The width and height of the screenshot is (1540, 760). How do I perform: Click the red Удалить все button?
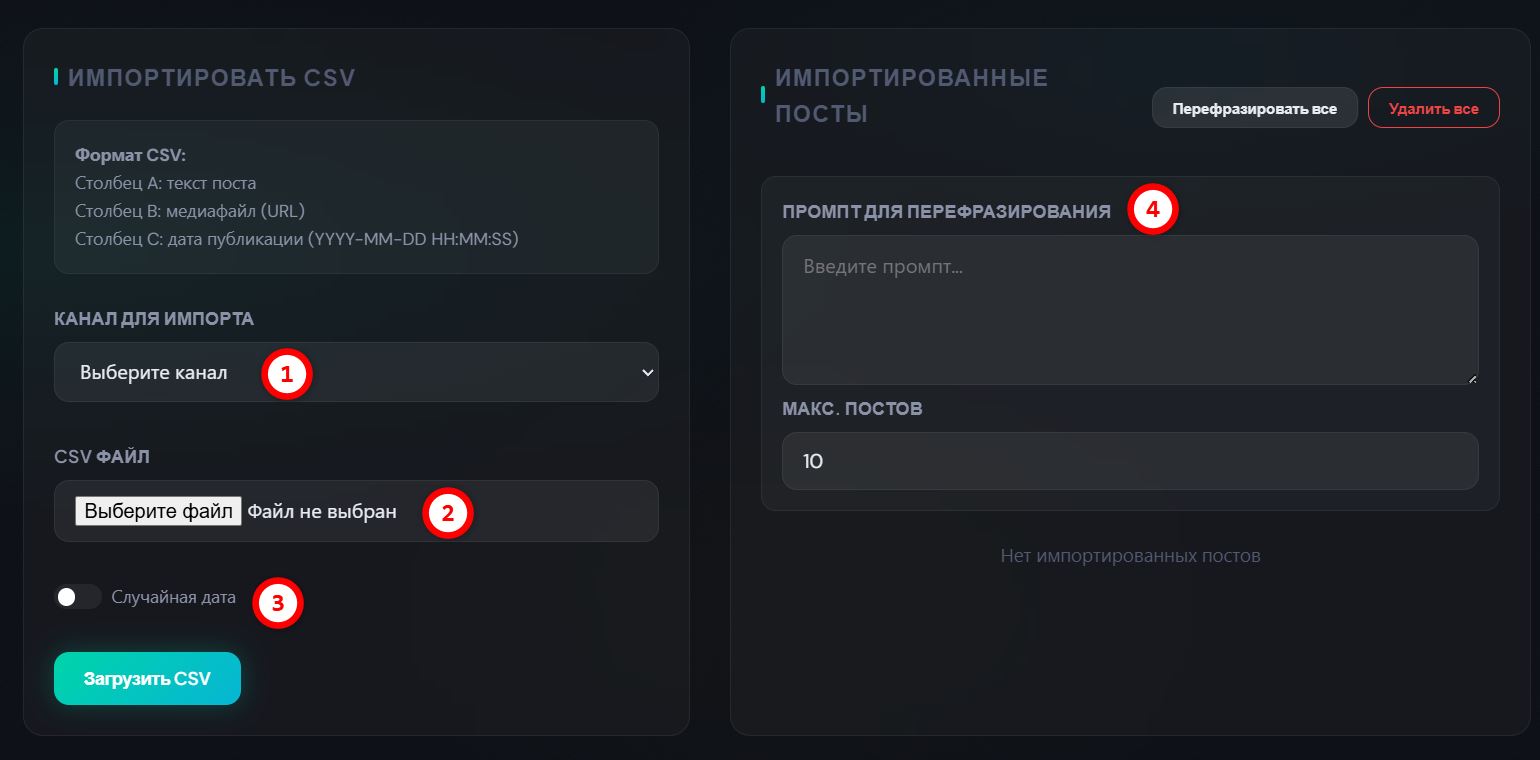[1433, 108]
